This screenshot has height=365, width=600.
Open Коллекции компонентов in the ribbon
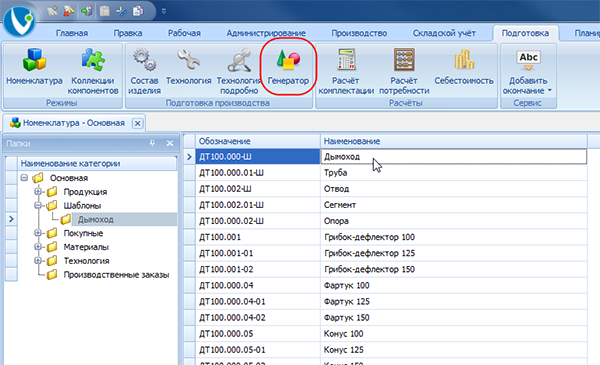93,70
